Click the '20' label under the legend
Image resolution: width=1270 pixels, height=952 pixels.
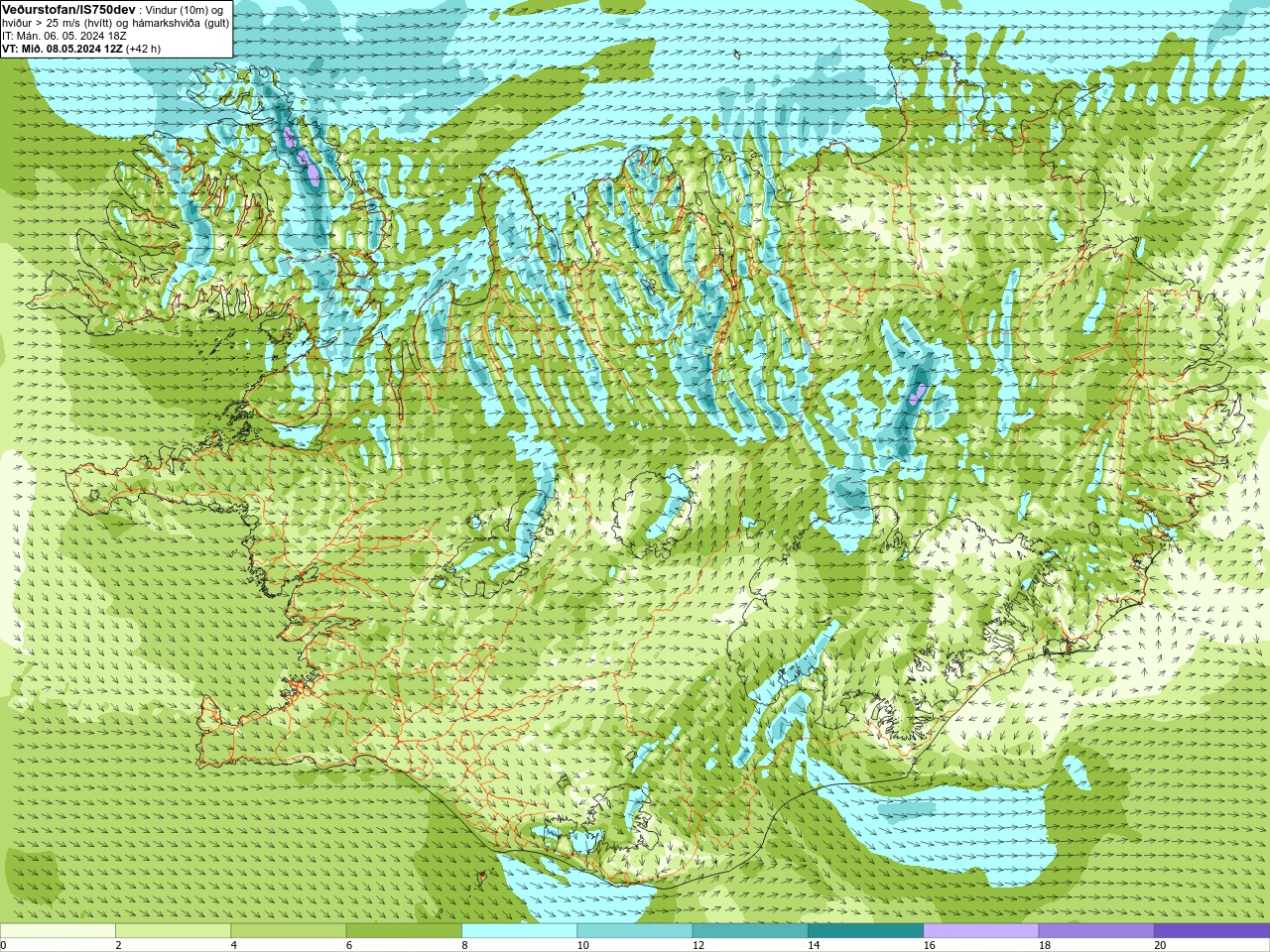(1161, 945)
